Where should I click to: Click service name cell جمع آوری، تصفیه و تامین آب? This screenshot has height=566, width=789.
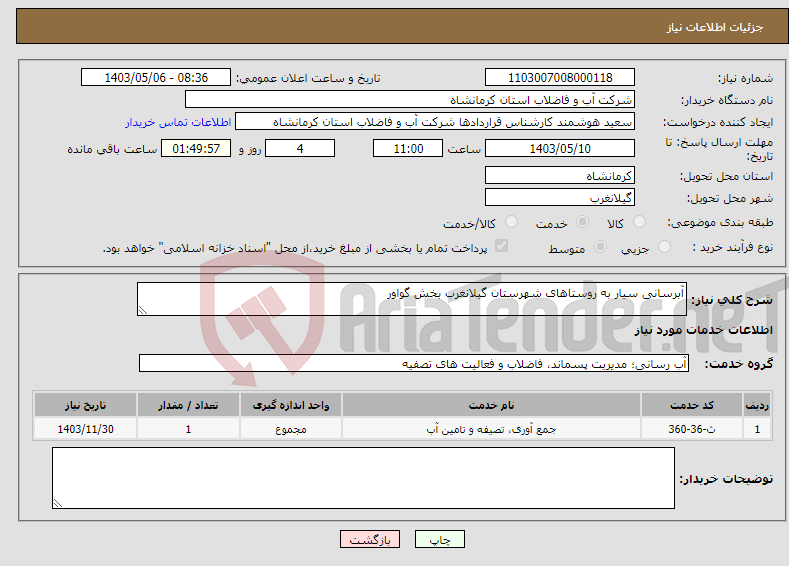pos(491,429)
